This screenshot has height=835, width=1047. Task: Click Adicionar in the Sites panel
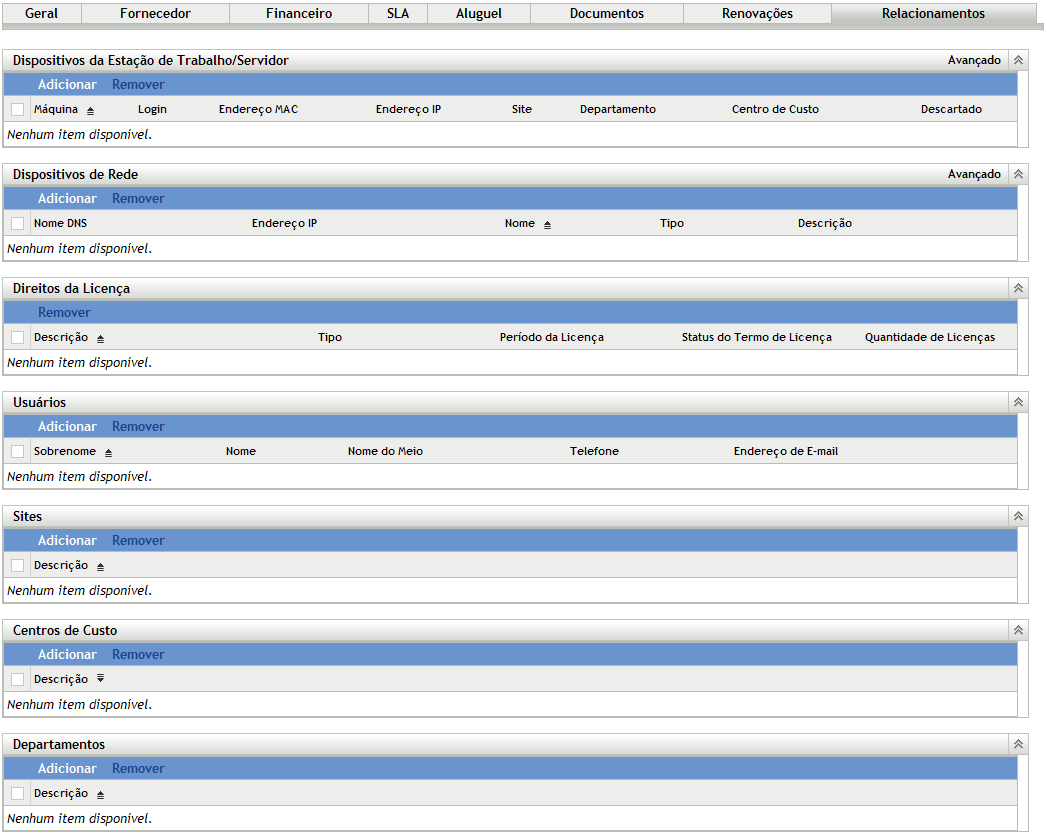click(67, 541)
